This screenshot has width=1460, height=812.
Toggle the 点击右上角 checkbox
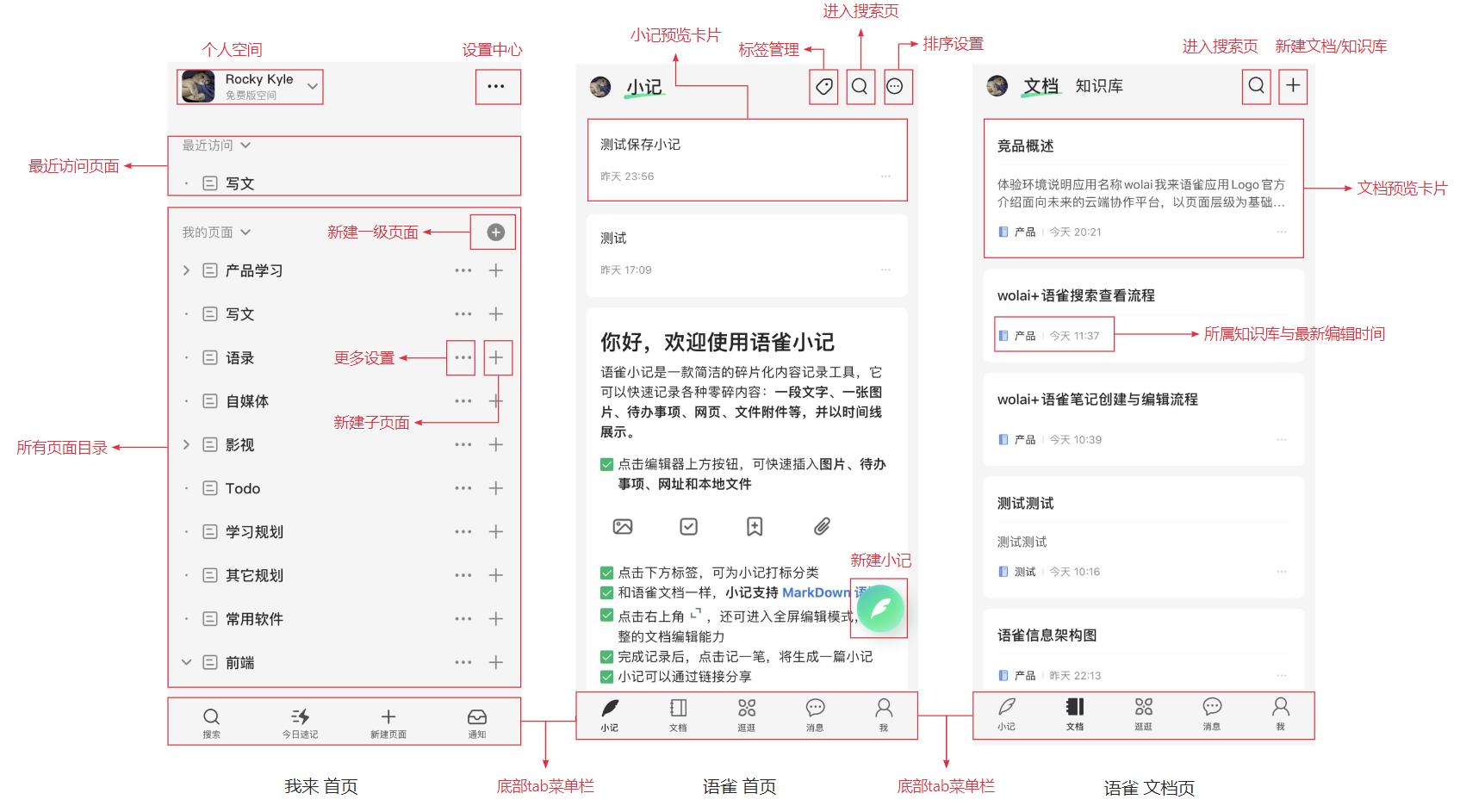tap(606, 616)
